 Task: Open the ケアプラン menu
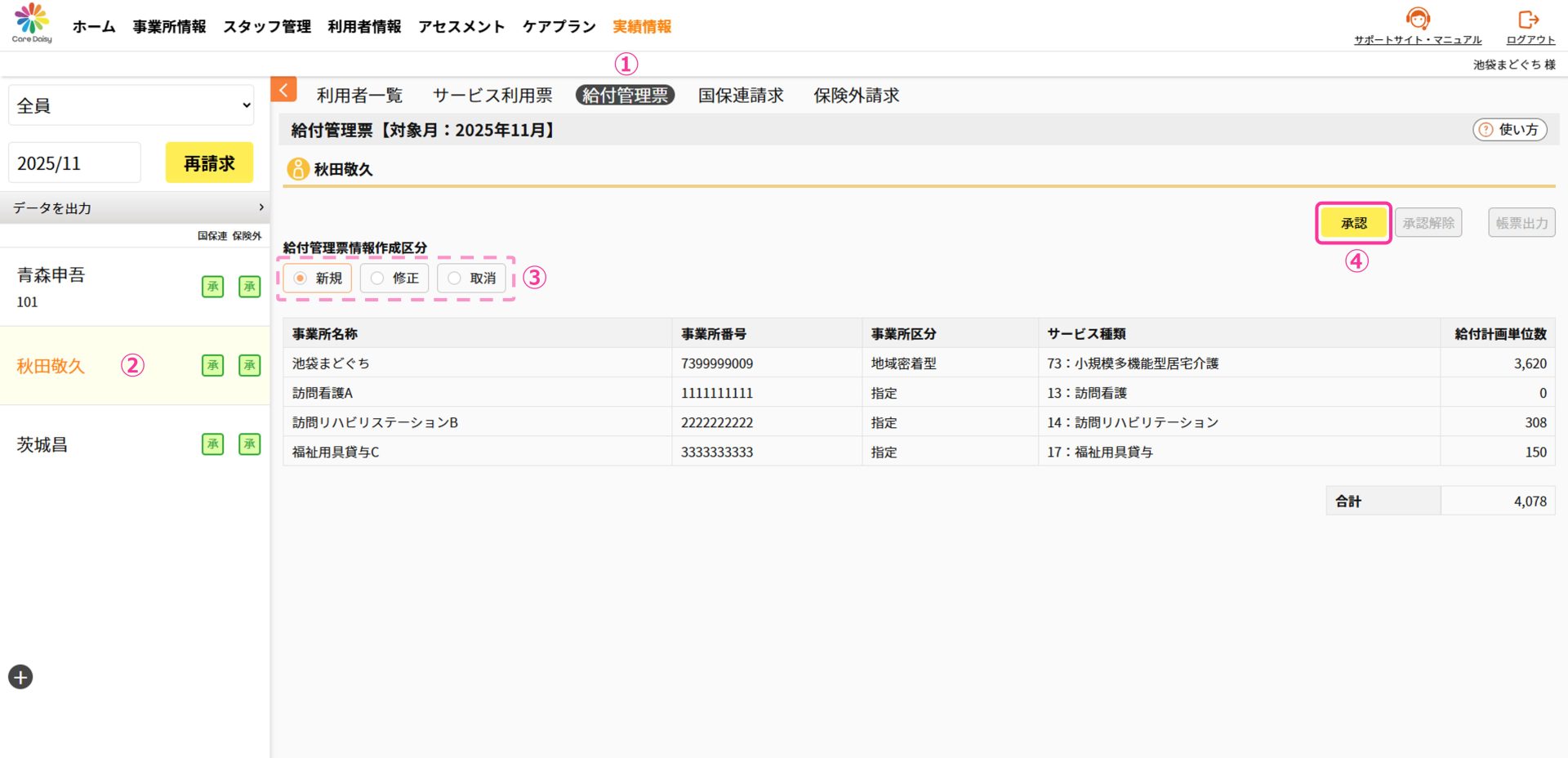coord(559,27)
